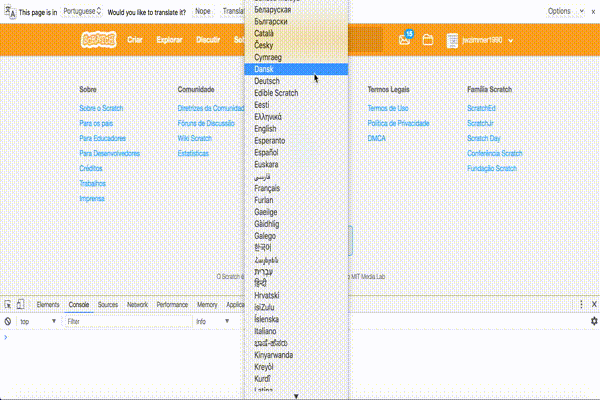Open Para os pais link
The height and width of the screenshot is (400, 600).
96,123
